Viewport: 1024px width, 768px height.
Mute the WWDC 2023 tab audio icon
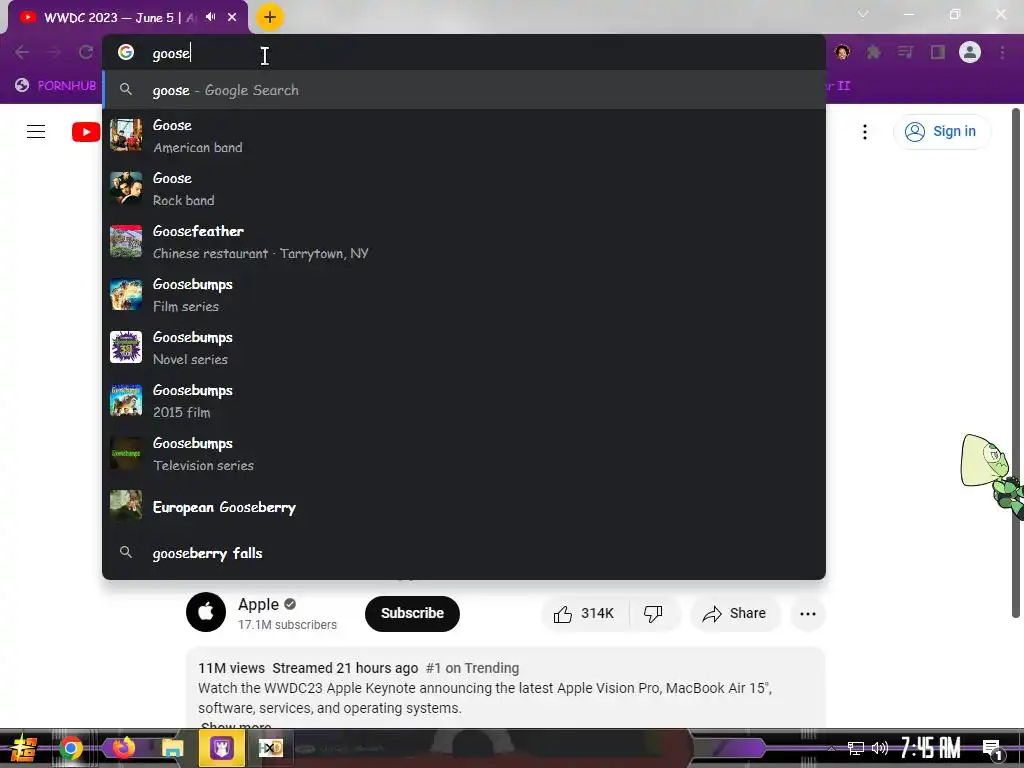tap(210, 17)
